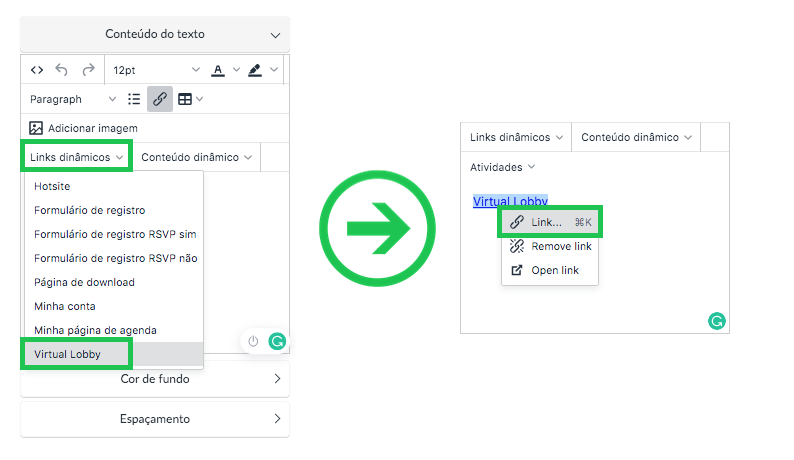Click the Adicionar imagem button
This screenshot has height=460, width=794.
[x=84, y=128]
